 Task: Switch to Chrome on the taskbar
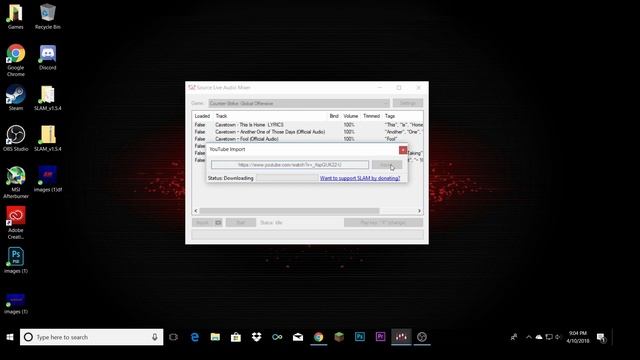318,337
